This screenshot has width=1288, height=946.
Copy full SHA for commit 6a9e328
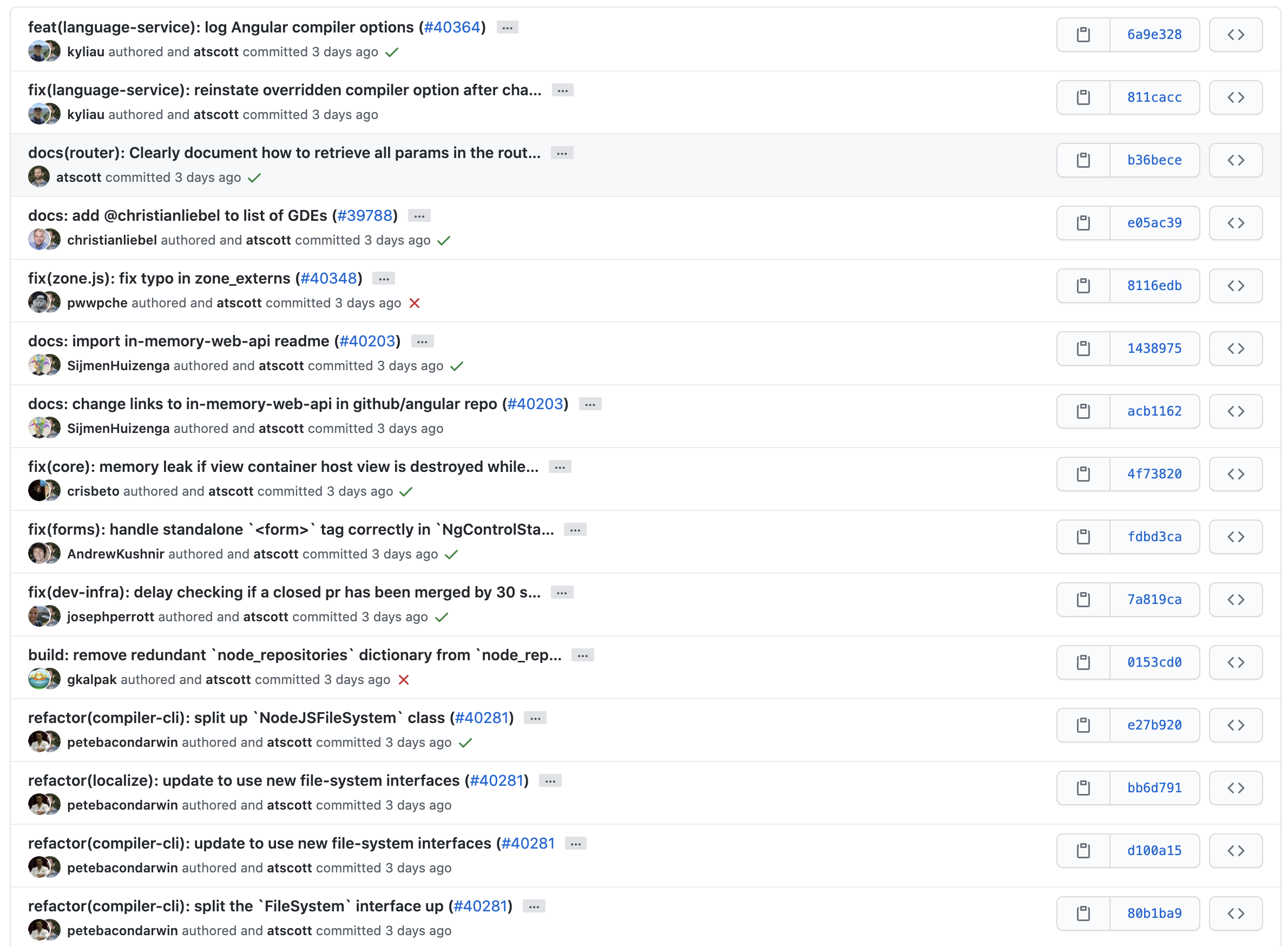click(1082, 35)
